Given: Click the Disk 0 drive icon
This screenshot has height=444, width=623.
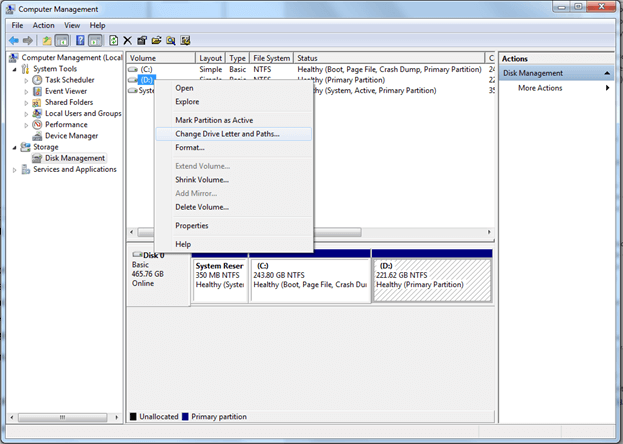Looking at the screenshot, I should [x=137, y=254].
